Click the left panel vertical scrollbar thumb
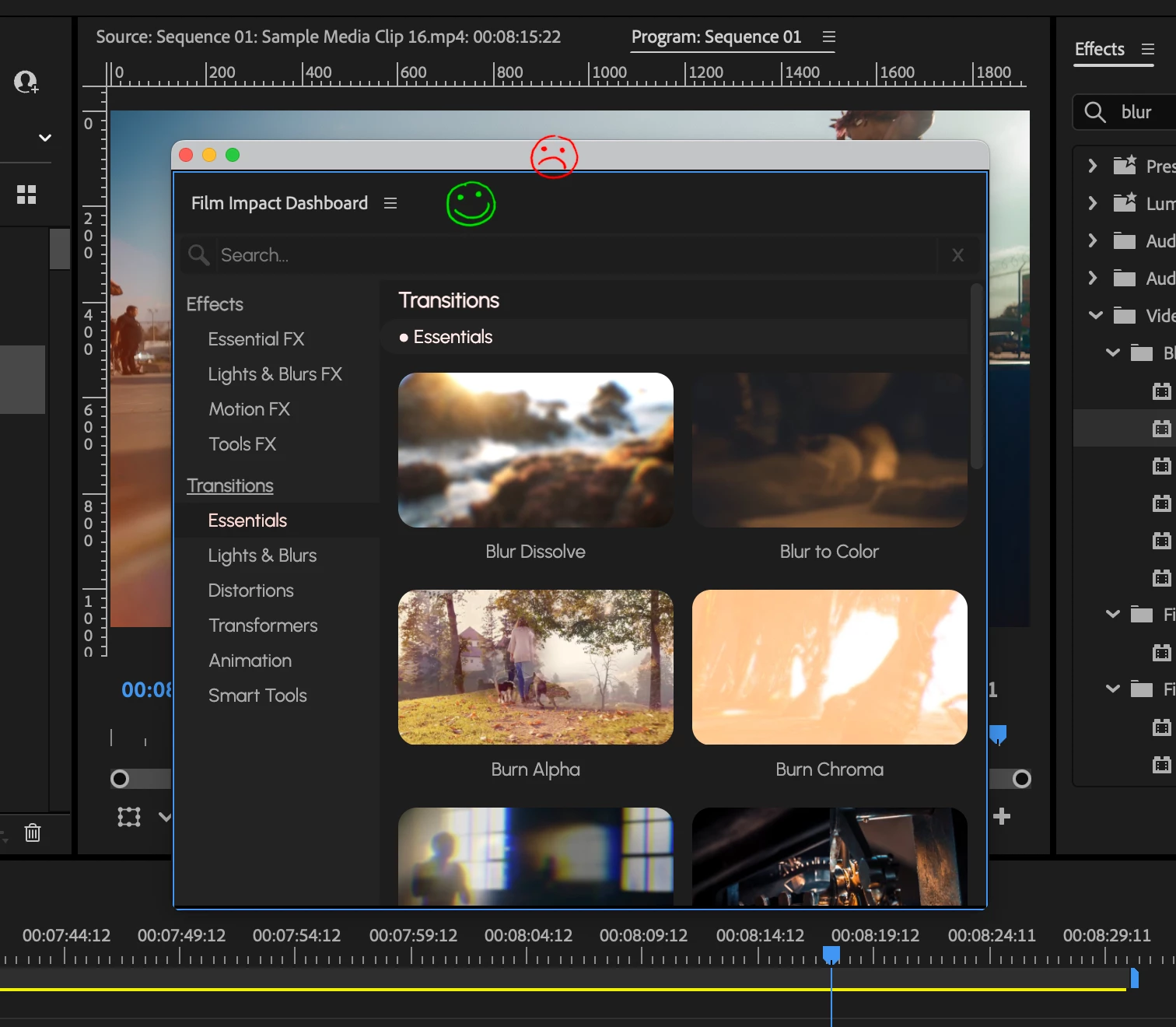The width and height of the screenshot is (1176, 1027). pos(60,249)
